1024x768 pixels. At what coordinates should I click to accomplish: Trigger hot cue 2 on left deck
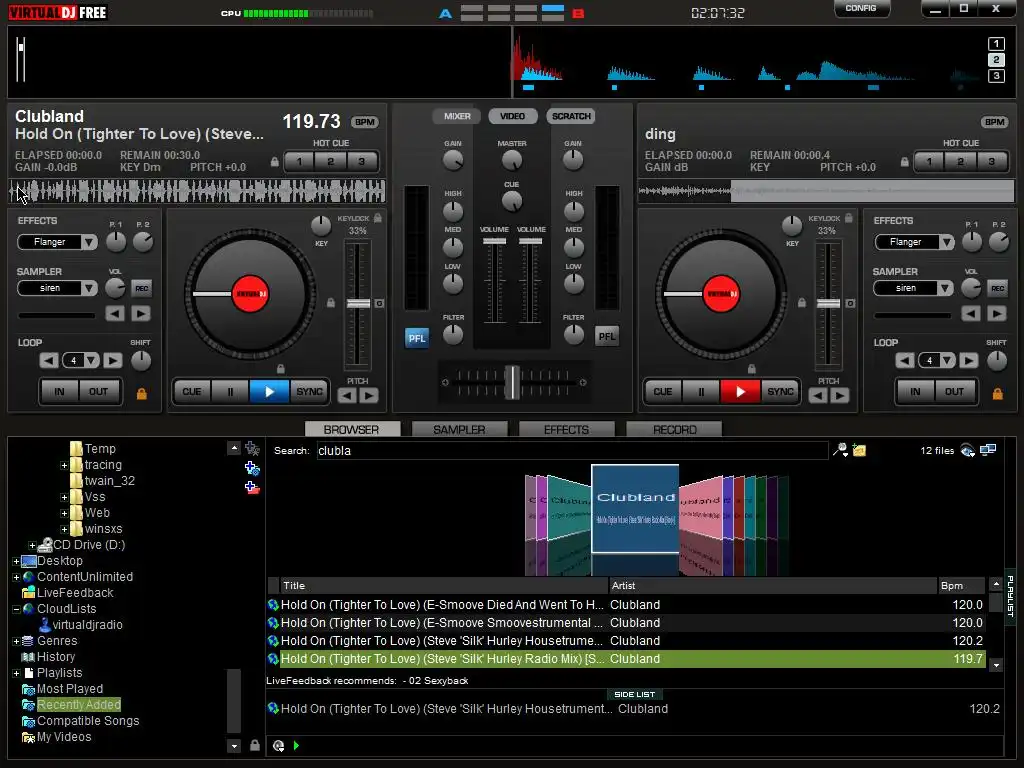pos(330,161)
